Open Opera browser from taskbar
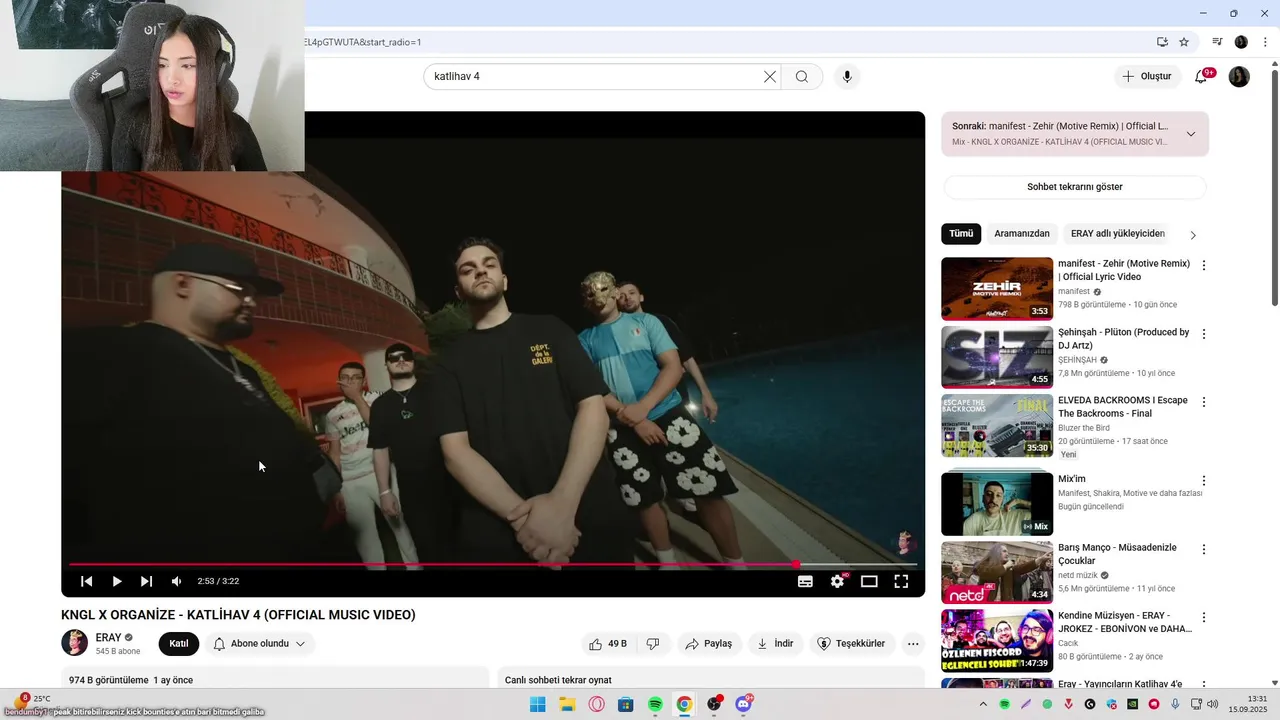1280x720 pixels. click(597, 704)
